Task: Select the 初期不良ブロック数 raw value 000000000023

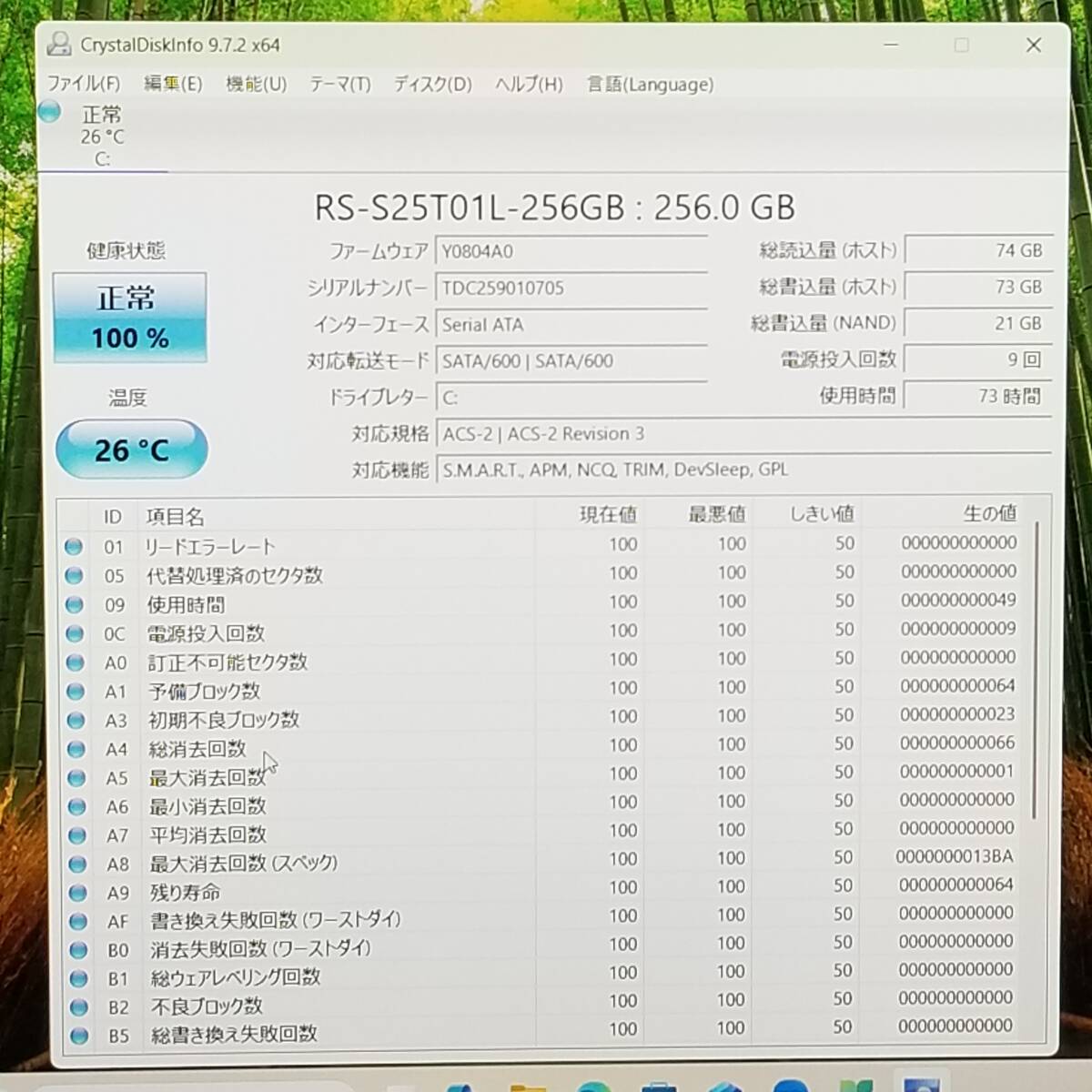Action: [x=957, y=714]
